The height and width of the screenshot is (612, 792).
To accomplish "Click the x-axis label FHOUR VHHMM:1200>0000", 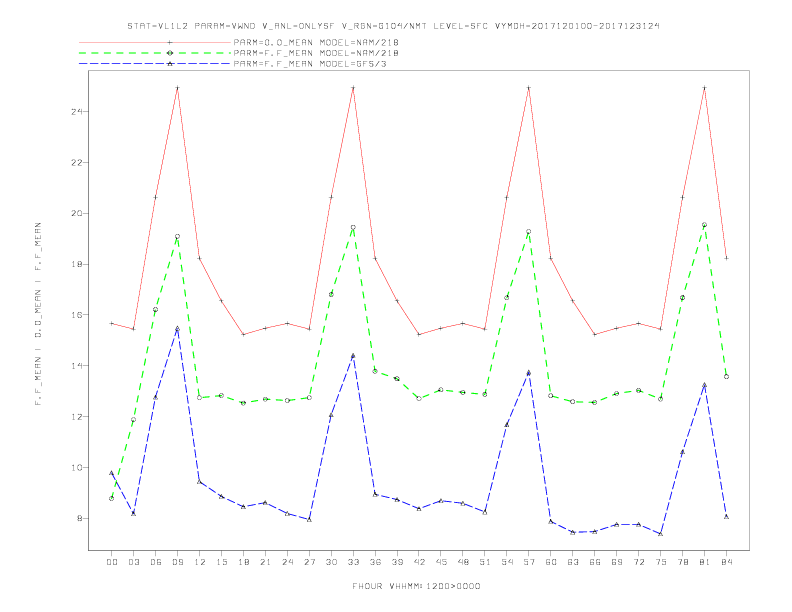I will click(x=416, y=586).
